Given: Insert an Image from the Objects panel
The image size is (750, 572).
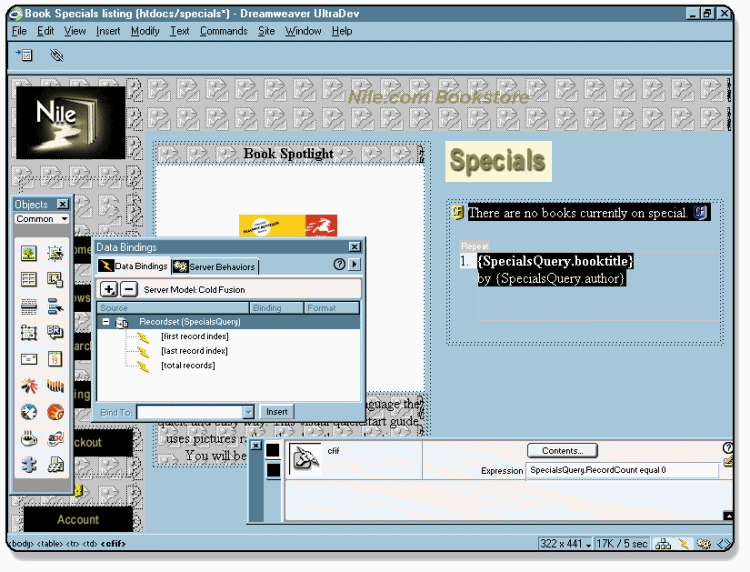Looking at the screenshot, I should coord(29,253).
